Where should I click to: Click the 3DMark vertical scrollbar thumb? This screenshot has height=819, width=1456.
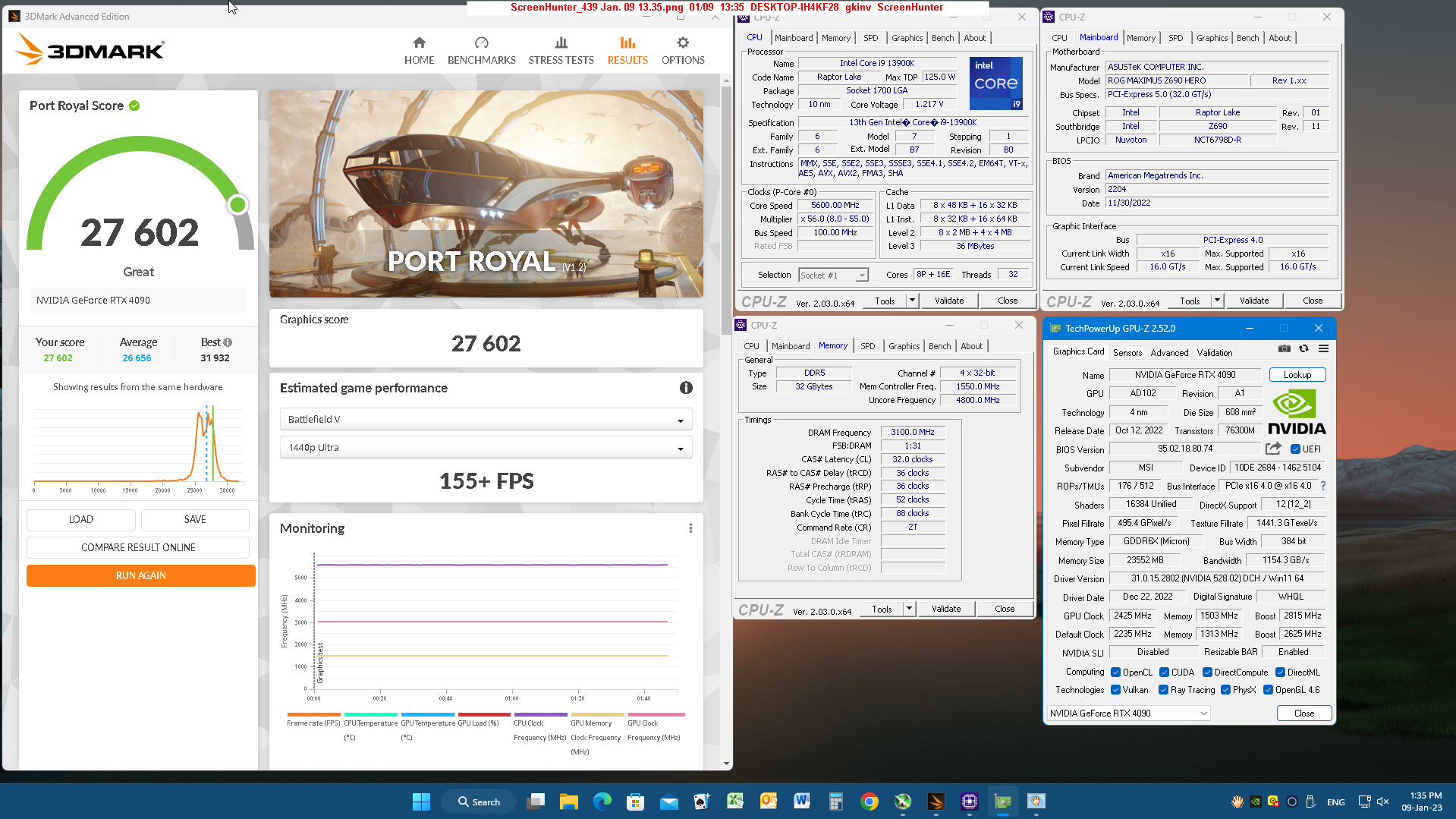[x=726, y=209]
